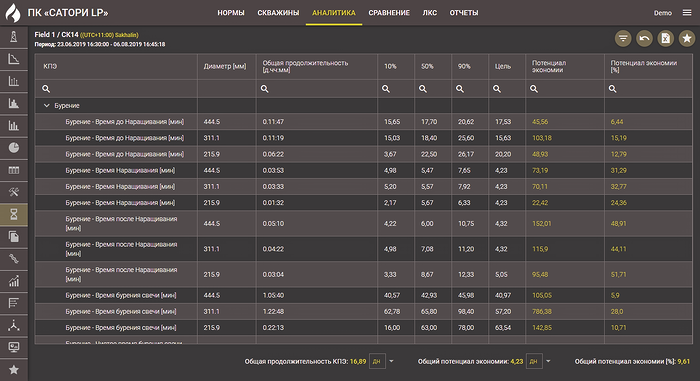Open the drilling rig section in sidebar
Screen dimensions: 700x381
14,37
